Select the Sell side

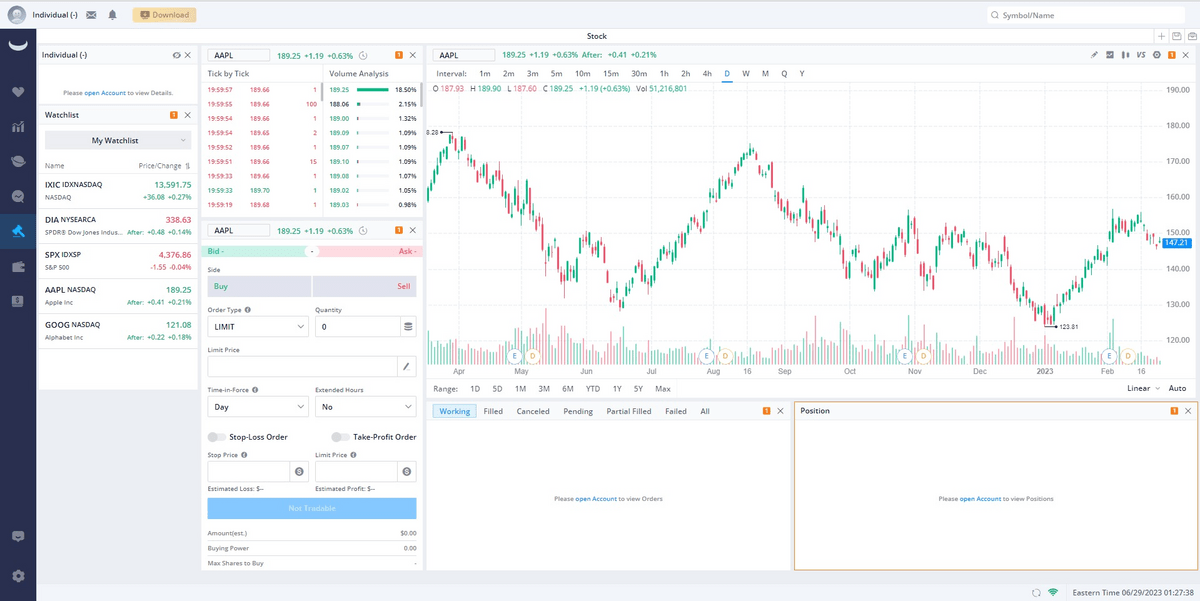click(365, 286)
